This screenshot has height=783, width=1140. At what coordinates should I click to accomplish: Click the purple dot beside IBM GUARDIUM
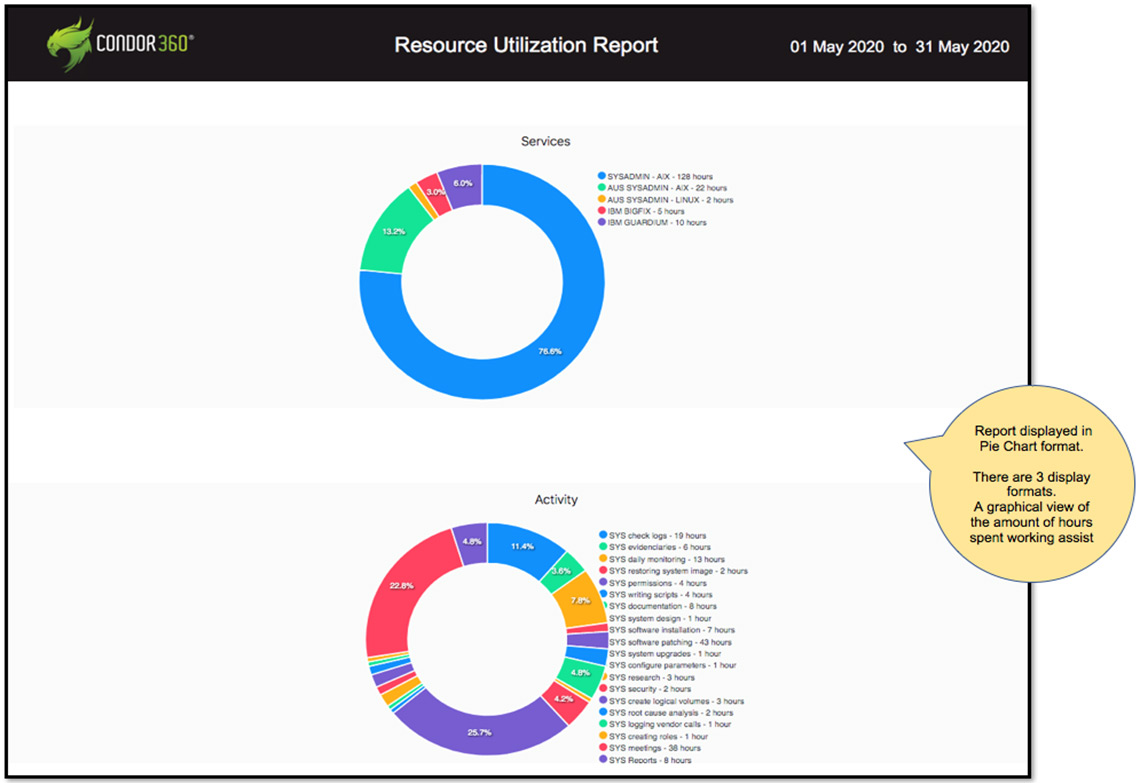[602, 223]
